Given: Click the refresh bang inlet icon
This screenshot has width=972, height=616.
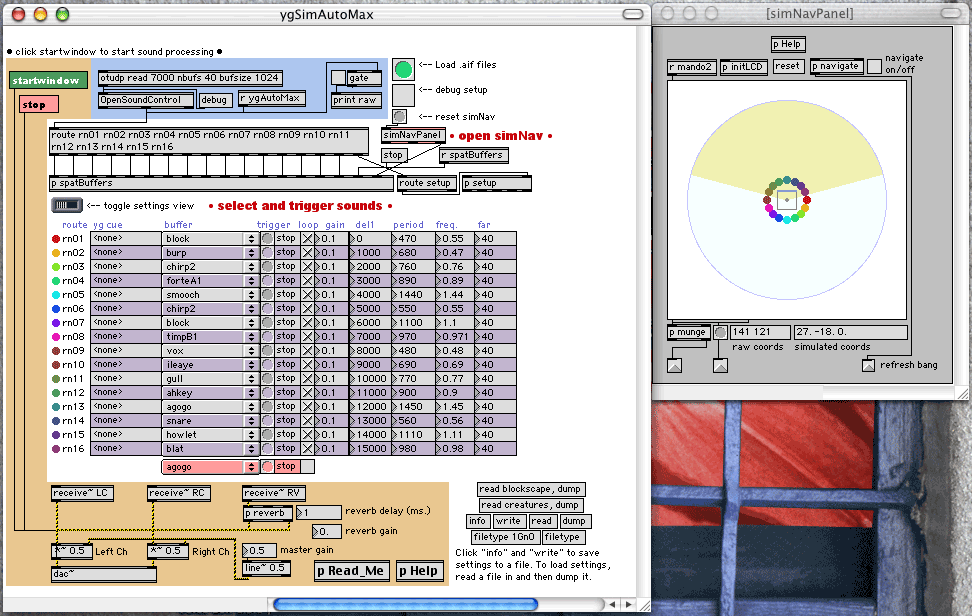Looking at the screenshot, I should (868, 365).
